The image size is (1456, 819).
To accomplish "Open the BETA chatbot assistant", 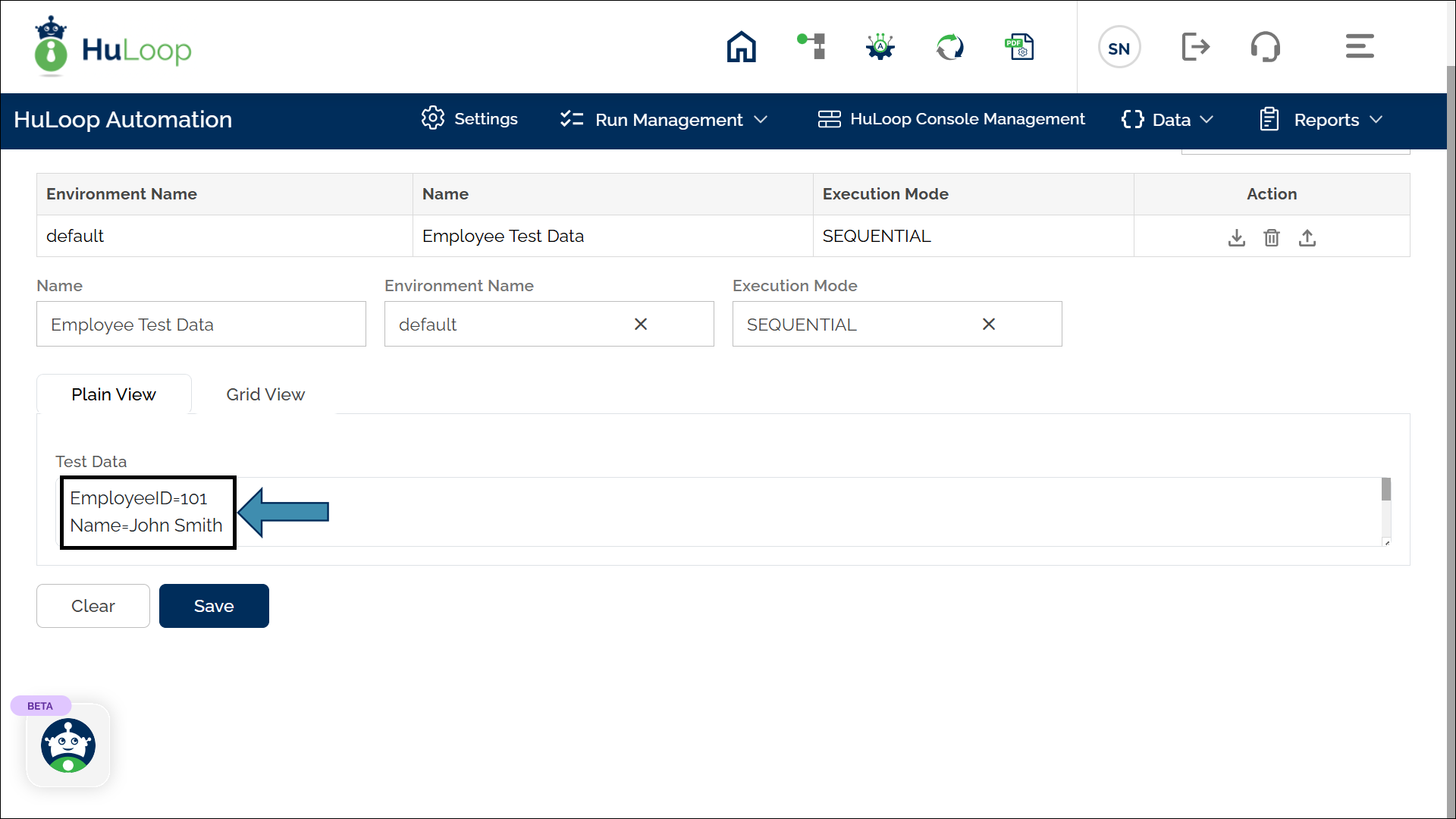I will 68,745.
